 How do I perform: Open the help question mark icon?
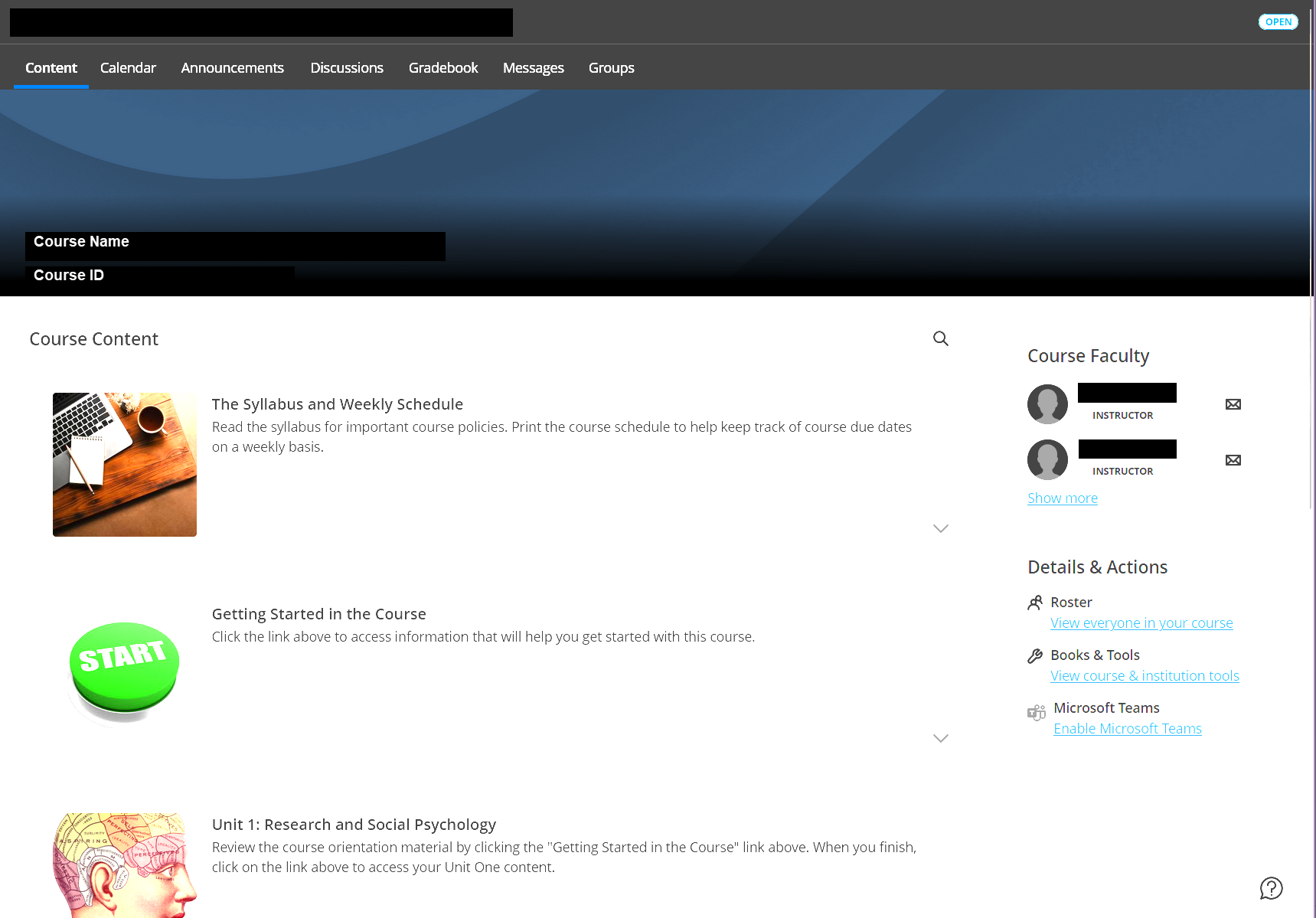pyautogui.click(x=1271, y=888)
